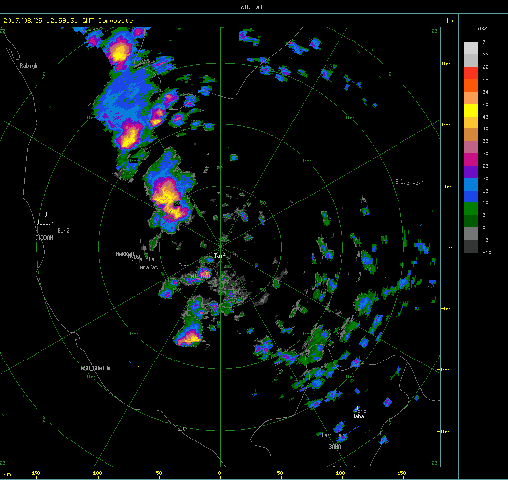
Task: Click the dBZ unit label above the color legend
Action: pyautogui.click(x=482, y=29)
